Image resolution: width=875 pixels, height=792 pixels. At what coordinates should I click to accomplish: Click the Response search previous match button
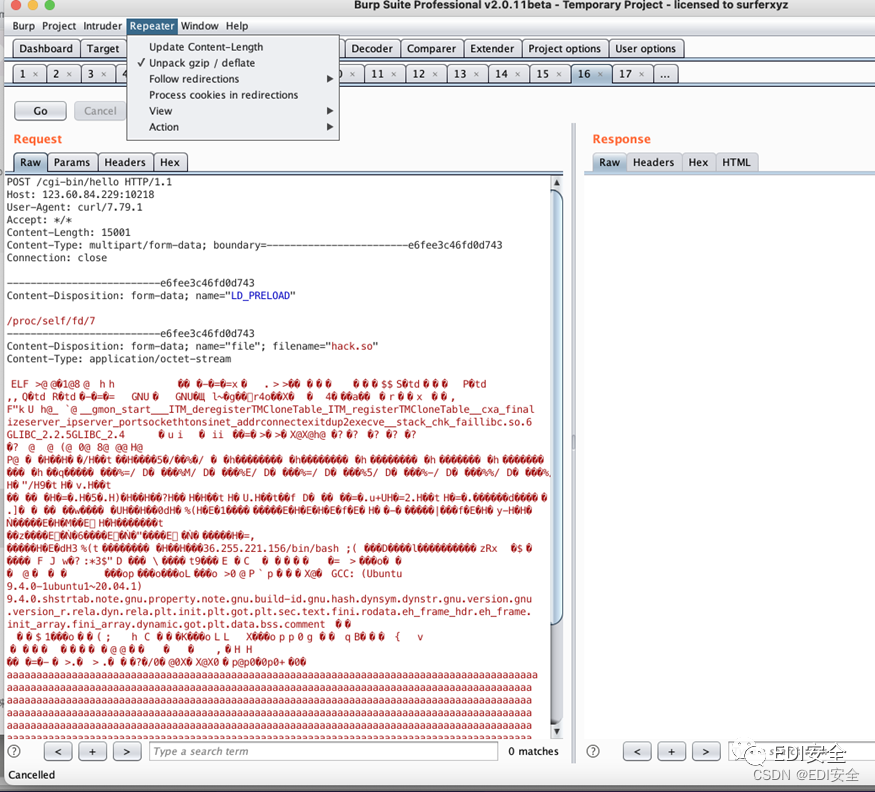(x=637, y=751)
